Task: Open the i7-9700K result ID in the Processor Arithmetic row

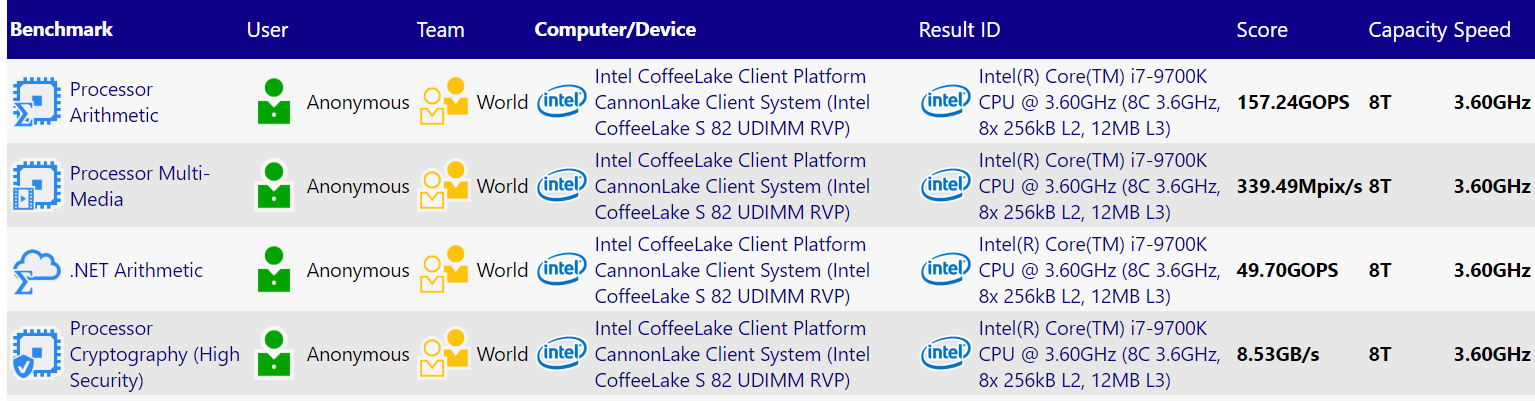Action: (x=1100, y=102)
